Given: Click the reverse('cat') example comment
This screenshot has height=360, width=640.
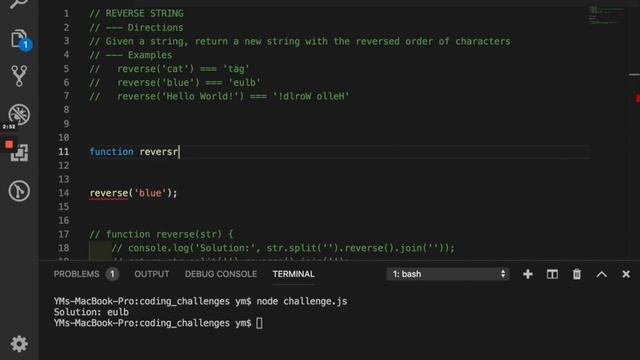Looking at the screenshot, I should click(169, 69).
